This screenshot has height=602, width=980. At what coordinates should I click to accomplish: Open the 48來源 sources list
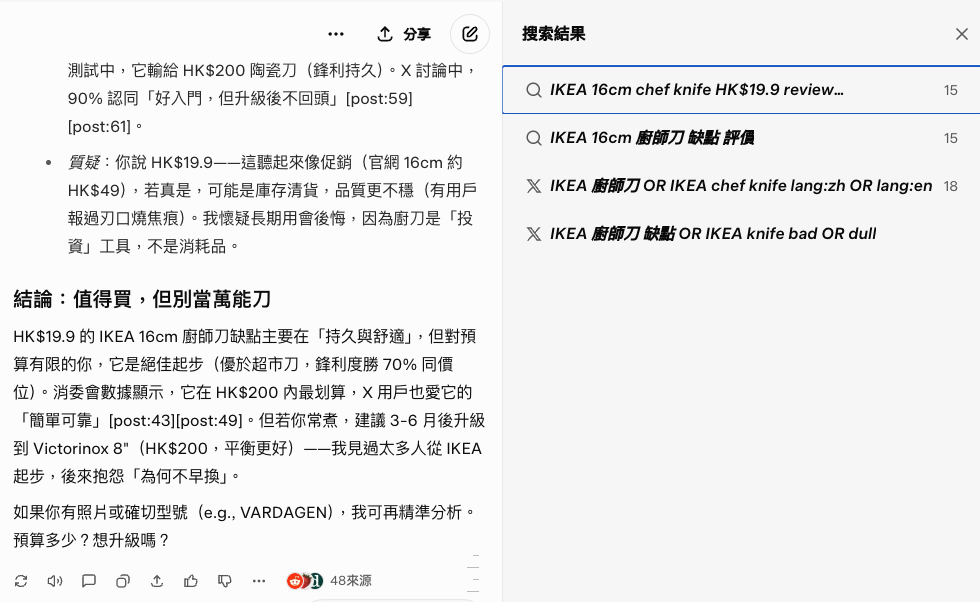tap(350, 580)
